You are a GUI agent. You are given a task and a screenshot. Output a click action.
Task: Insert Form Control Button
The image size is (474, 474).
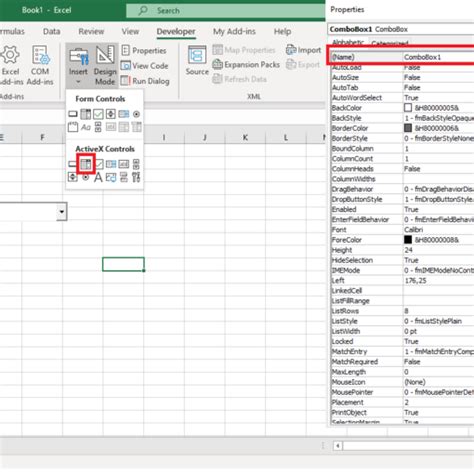[x=73, y=114]
